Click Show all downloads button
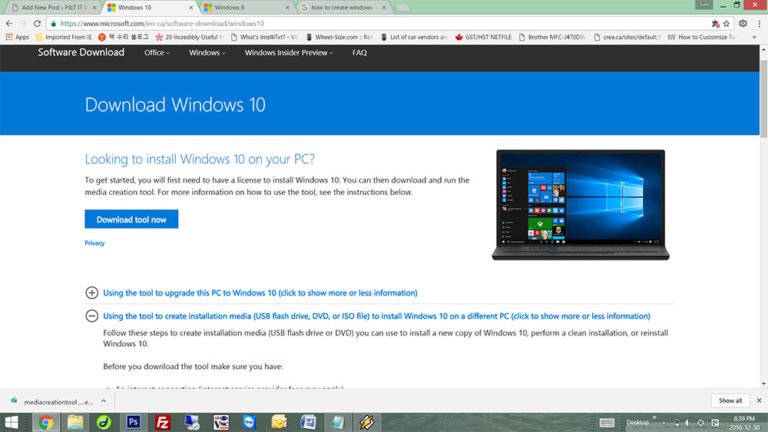The image size is (768, 432). 730,401
